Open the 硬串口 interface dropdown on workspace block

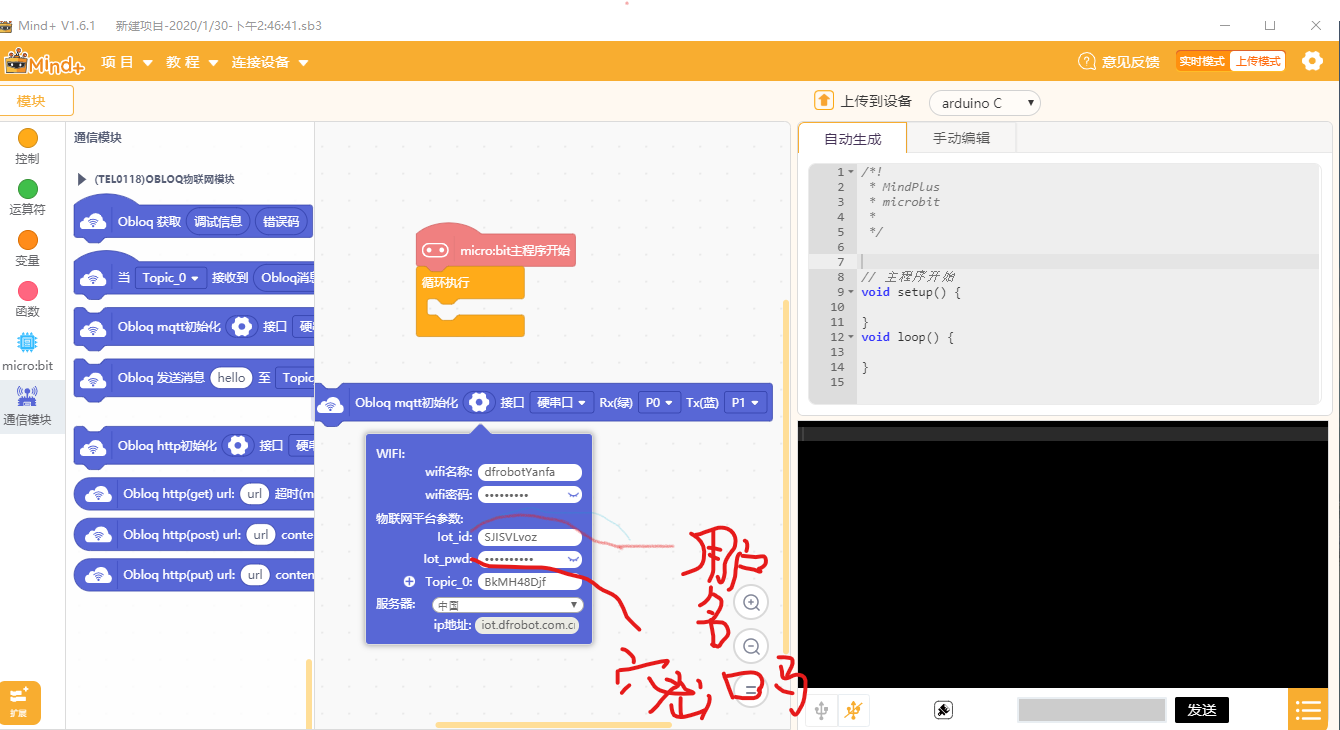pos(562,402)
